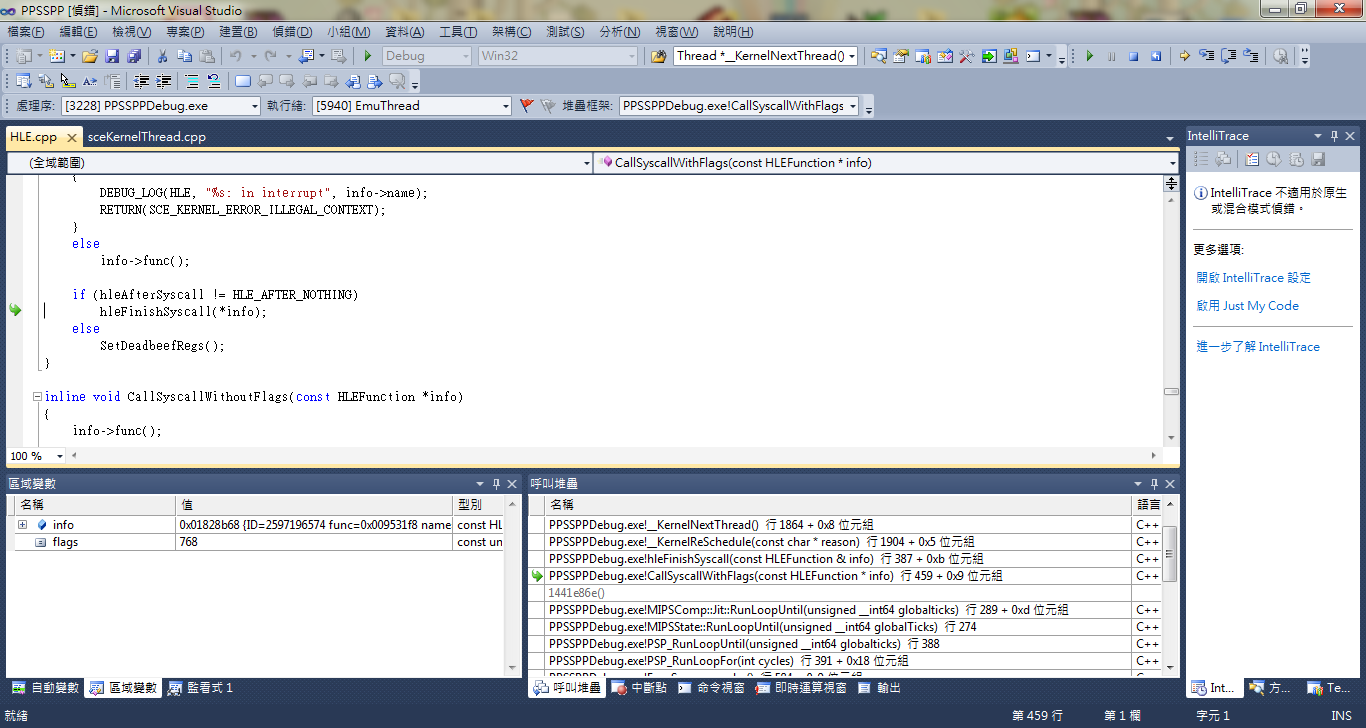Expand the info variable tree node
Image resolution: width=1366 pixels, height=728 pixels.
coord(22,525)
